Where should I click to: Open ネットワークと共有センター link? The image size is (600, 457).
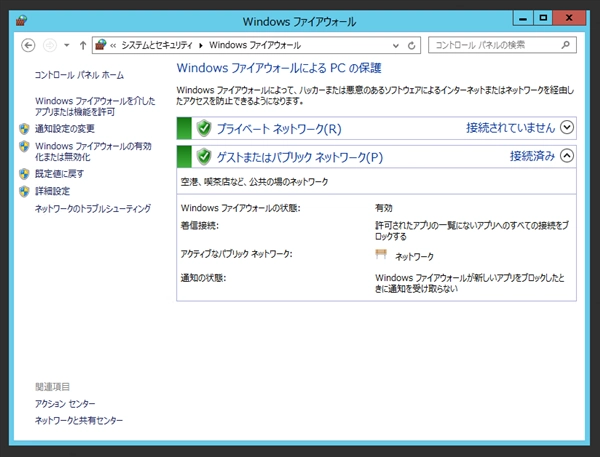79,420
